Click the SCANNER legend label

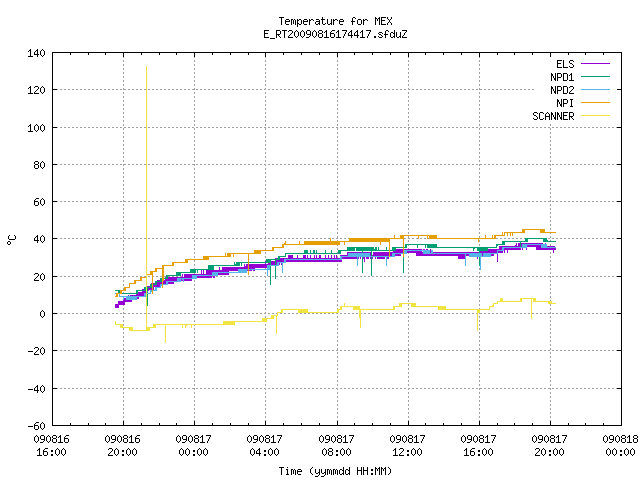(553, 116)
